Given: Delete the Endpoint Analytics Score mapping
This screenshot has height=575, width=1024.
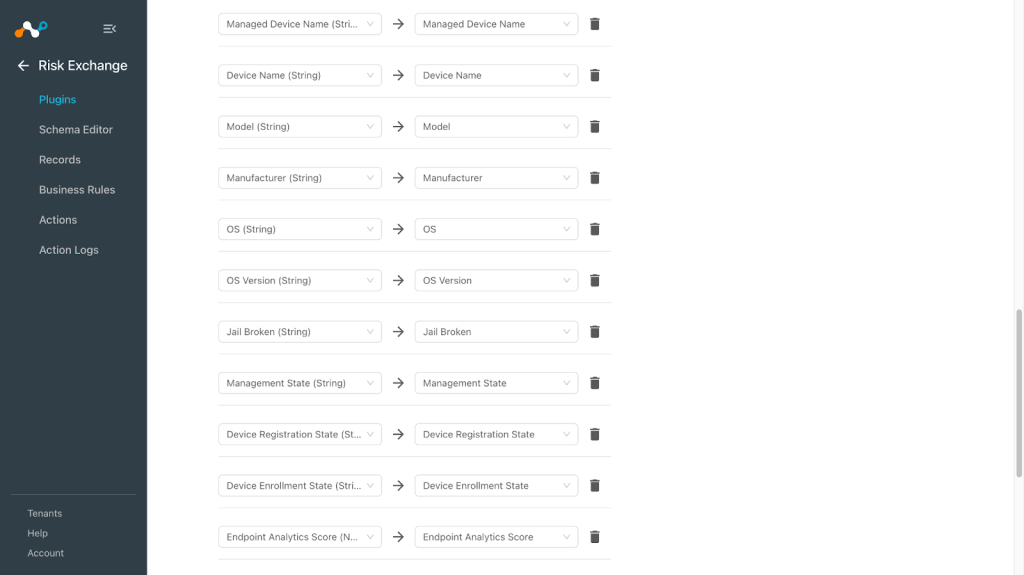Looking at the screenshot, I should (594, 537).
